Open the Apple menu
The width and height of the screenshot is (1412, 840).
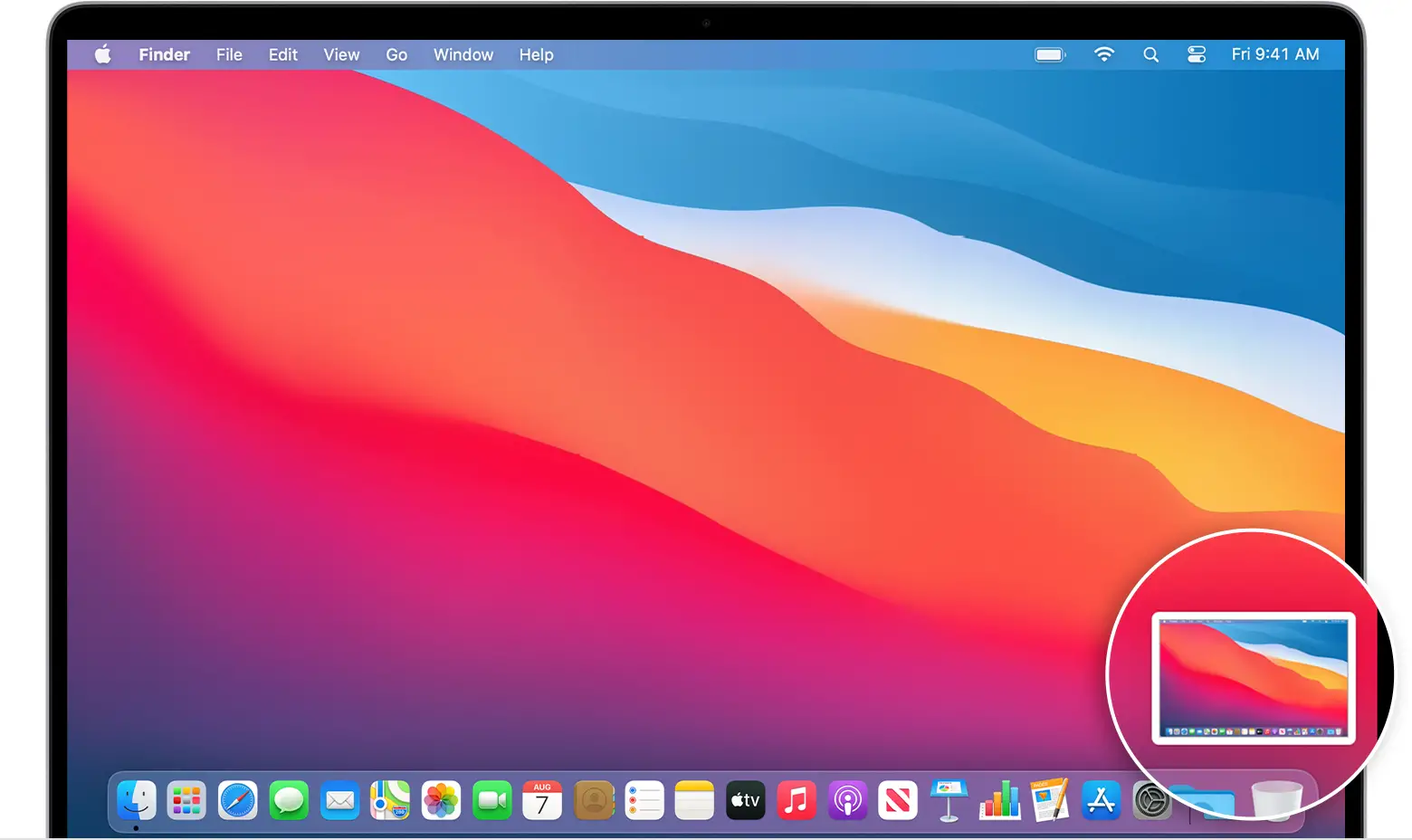point(103,54)
